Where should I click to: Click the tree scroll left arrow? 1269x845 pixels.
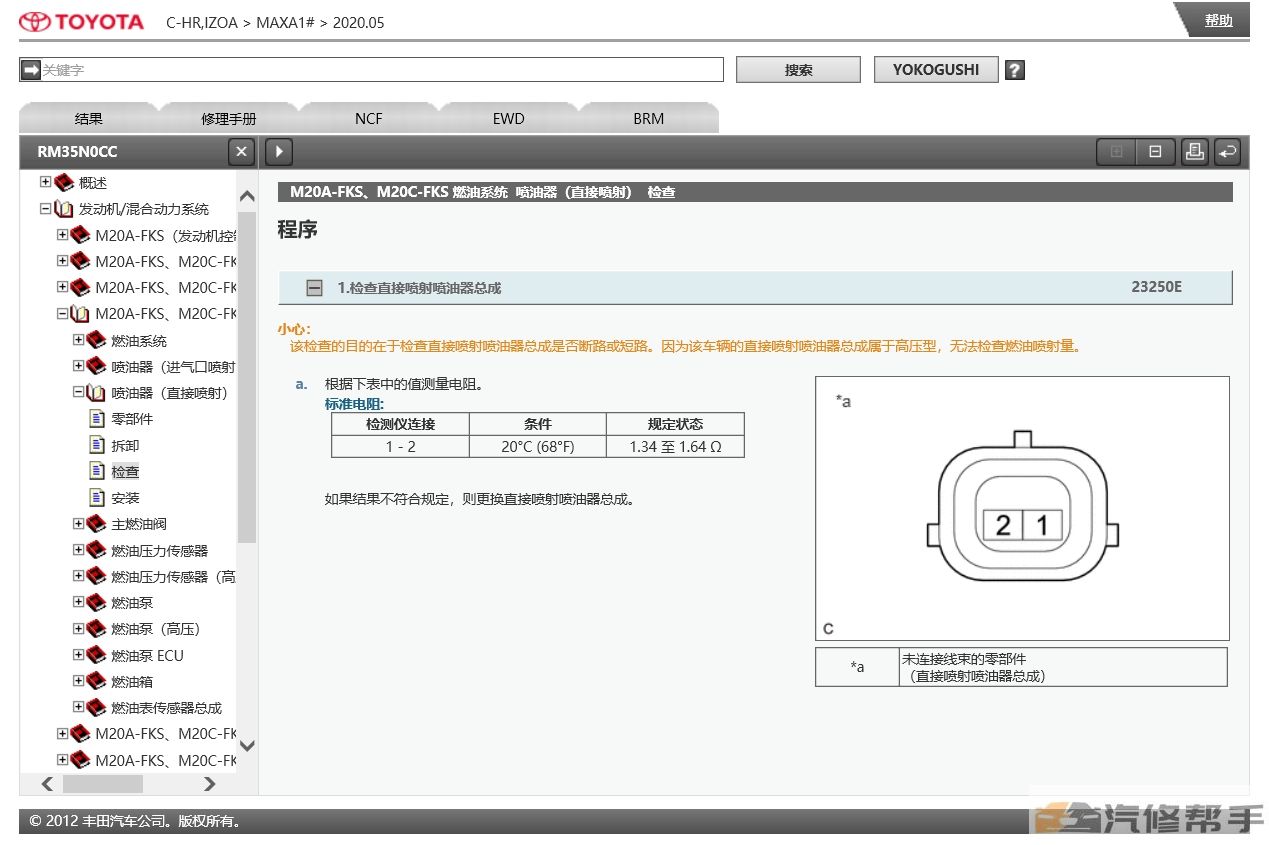click(47, 784)
